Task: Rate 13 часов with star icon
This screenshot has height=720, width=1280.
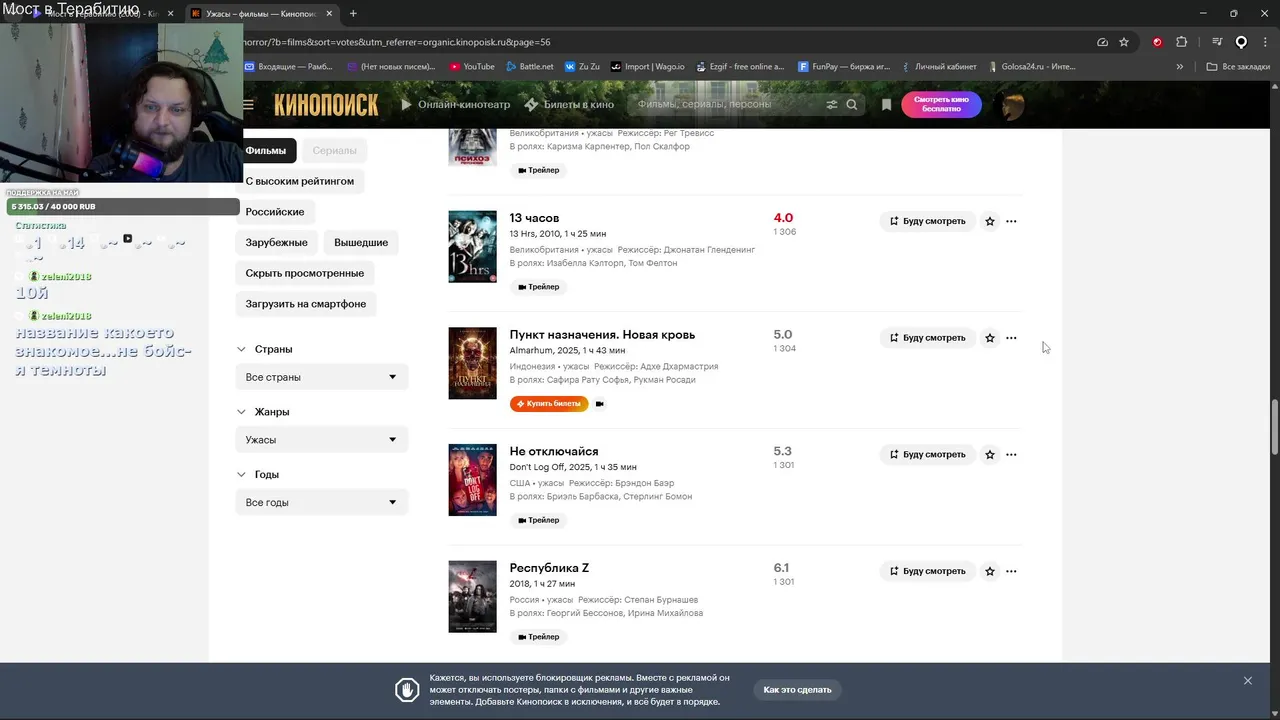Action: coord(990,221)
